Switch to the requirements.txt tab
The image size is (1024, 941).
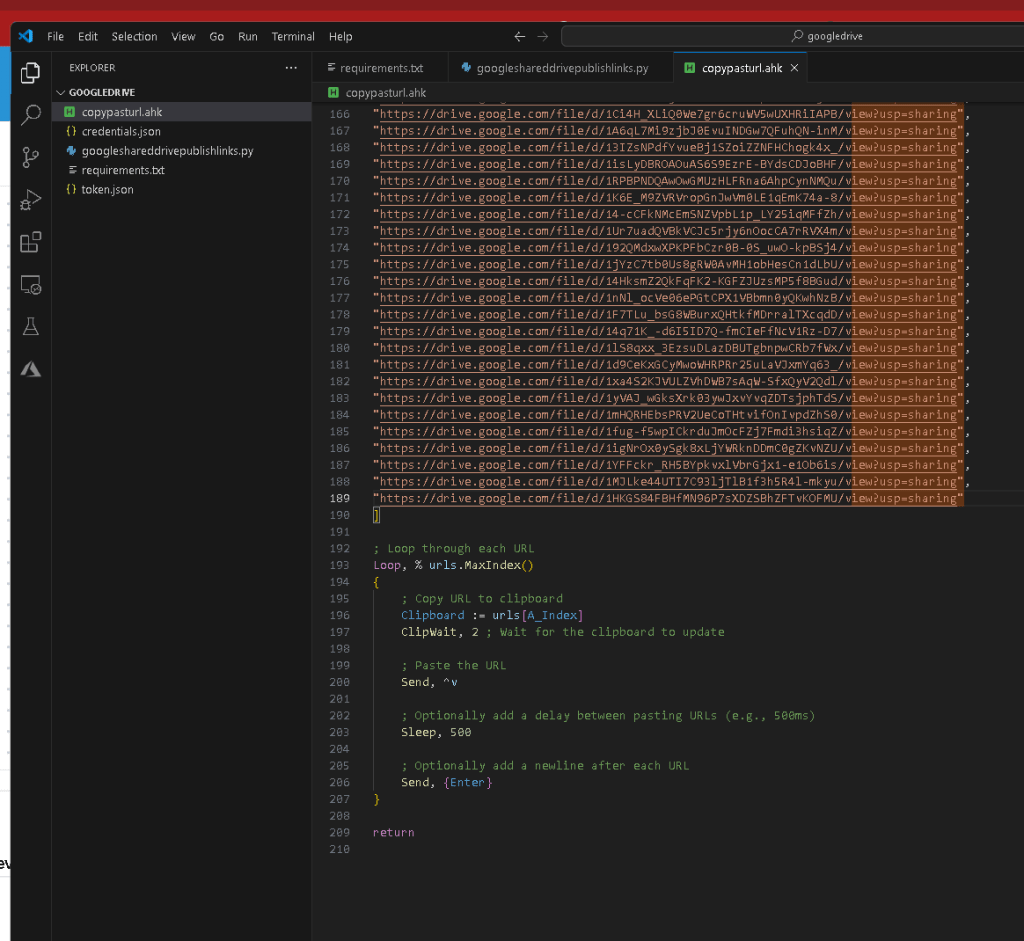pos(381,68)
